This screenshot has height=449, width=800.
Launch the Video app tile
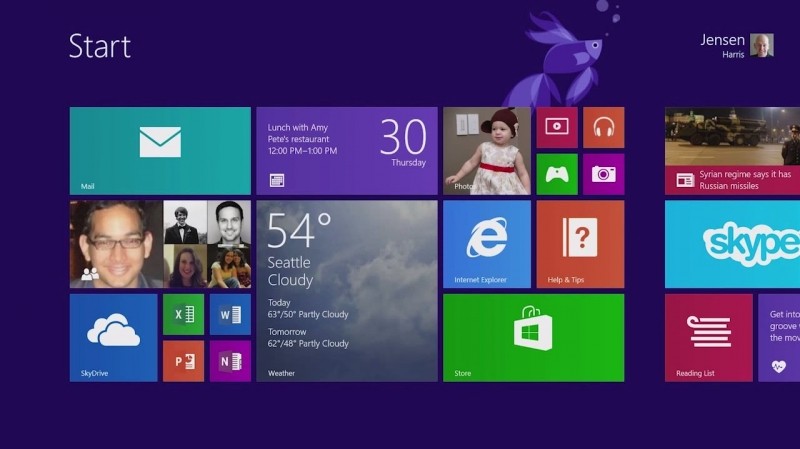(x=557, y=128)
